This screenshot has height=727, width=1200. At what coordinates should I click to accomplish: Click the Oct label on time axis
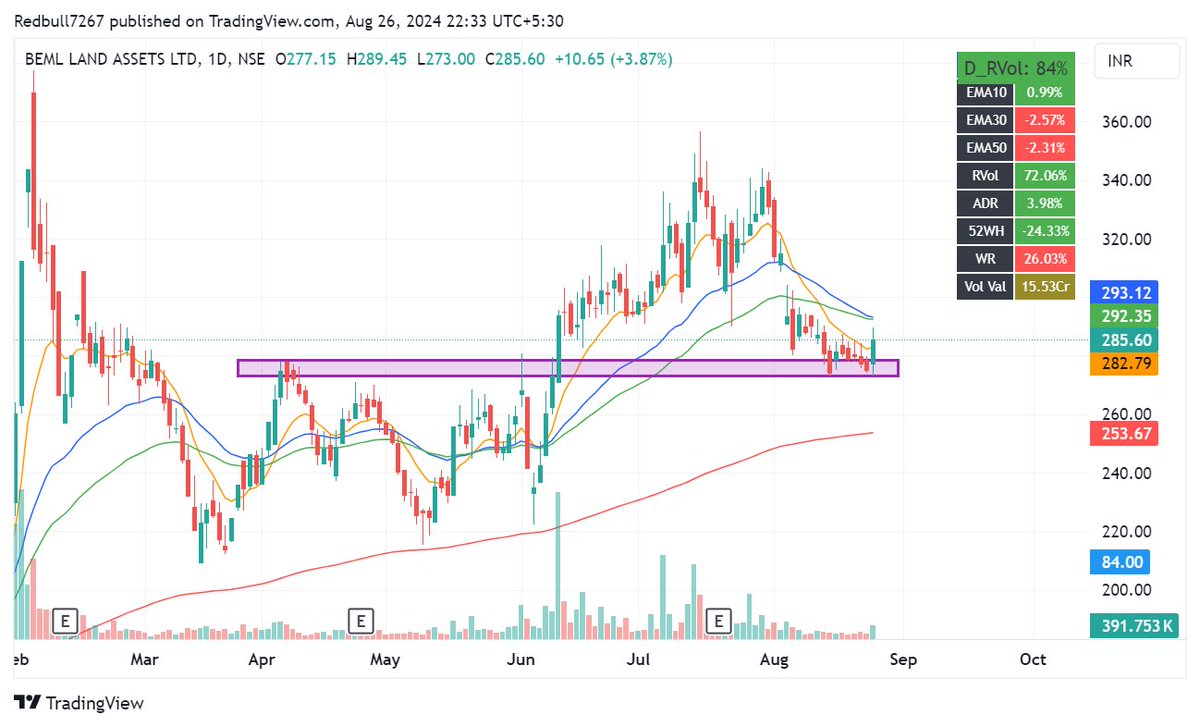tap(1033, 660)
